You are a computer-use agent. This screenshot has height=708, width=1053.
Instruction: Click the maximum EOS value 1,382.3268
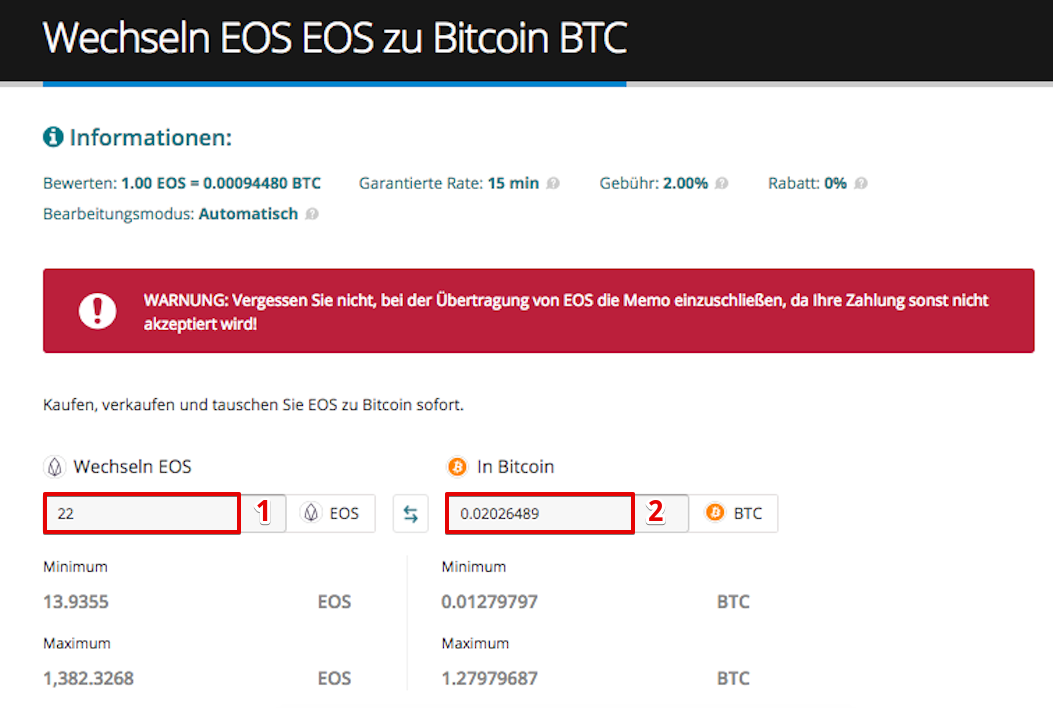point(89,678)
